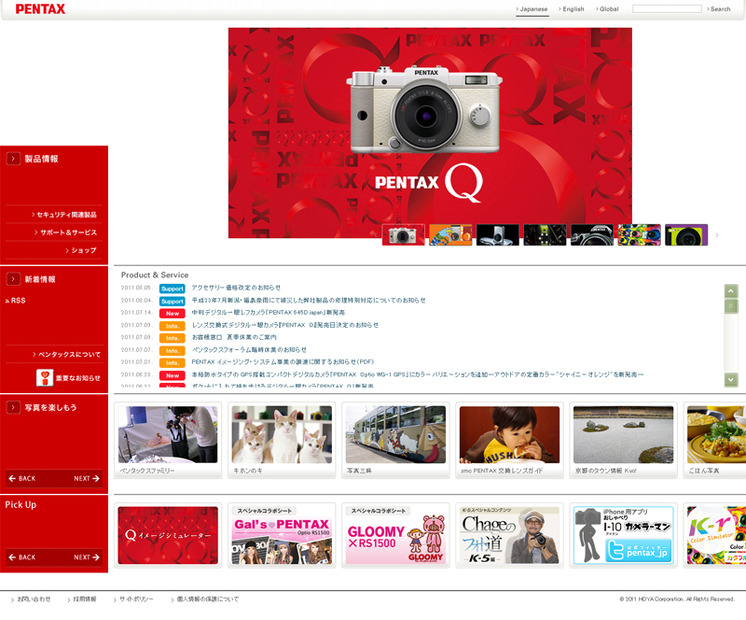Open the お客様窓口 夏季休業のご案内 news link
The image size is (746, 620).
click(234, 337)
